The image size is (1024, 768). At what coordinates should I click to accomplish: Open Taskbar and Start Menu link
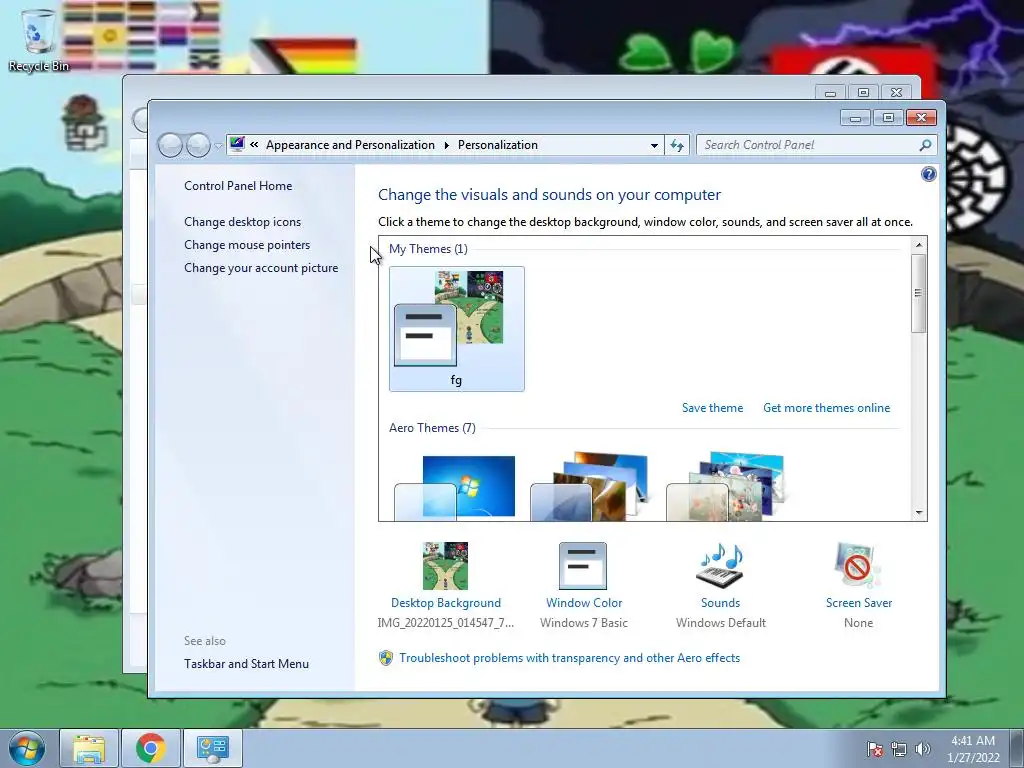point(246,664)
